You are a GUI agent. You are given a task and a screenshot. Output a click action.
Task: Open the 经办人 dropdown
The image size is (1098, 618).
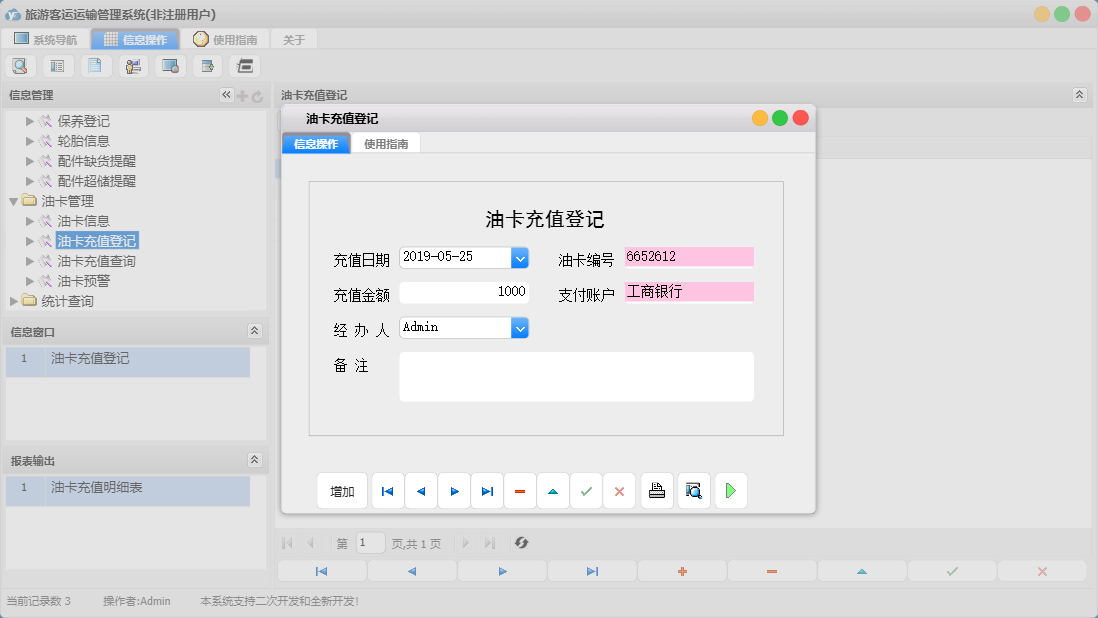tap(520, 327)
